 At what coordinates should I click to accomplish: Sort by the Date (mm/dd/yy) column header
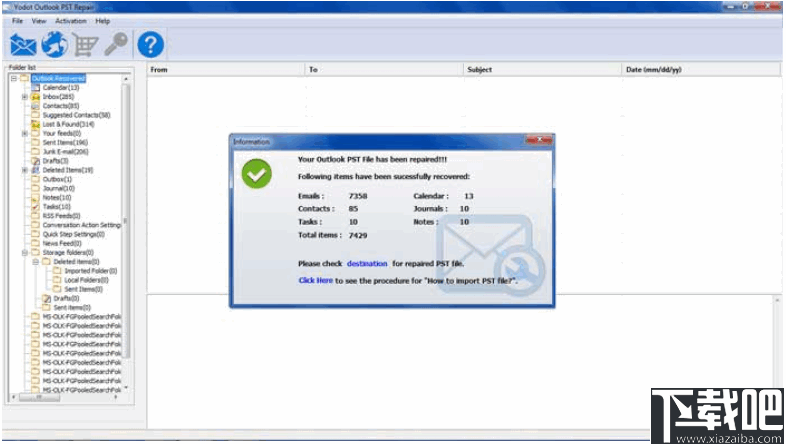pos(702,70)
